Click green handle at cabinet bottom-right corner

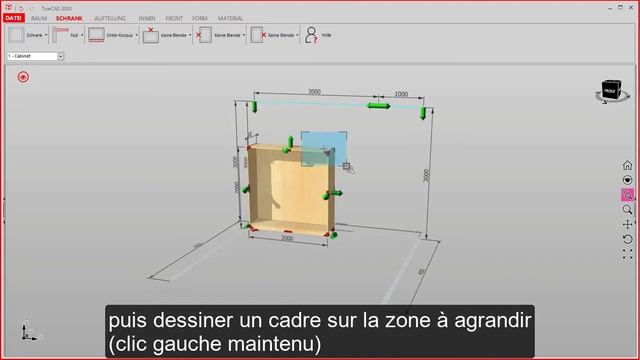(x=333, y=236)
